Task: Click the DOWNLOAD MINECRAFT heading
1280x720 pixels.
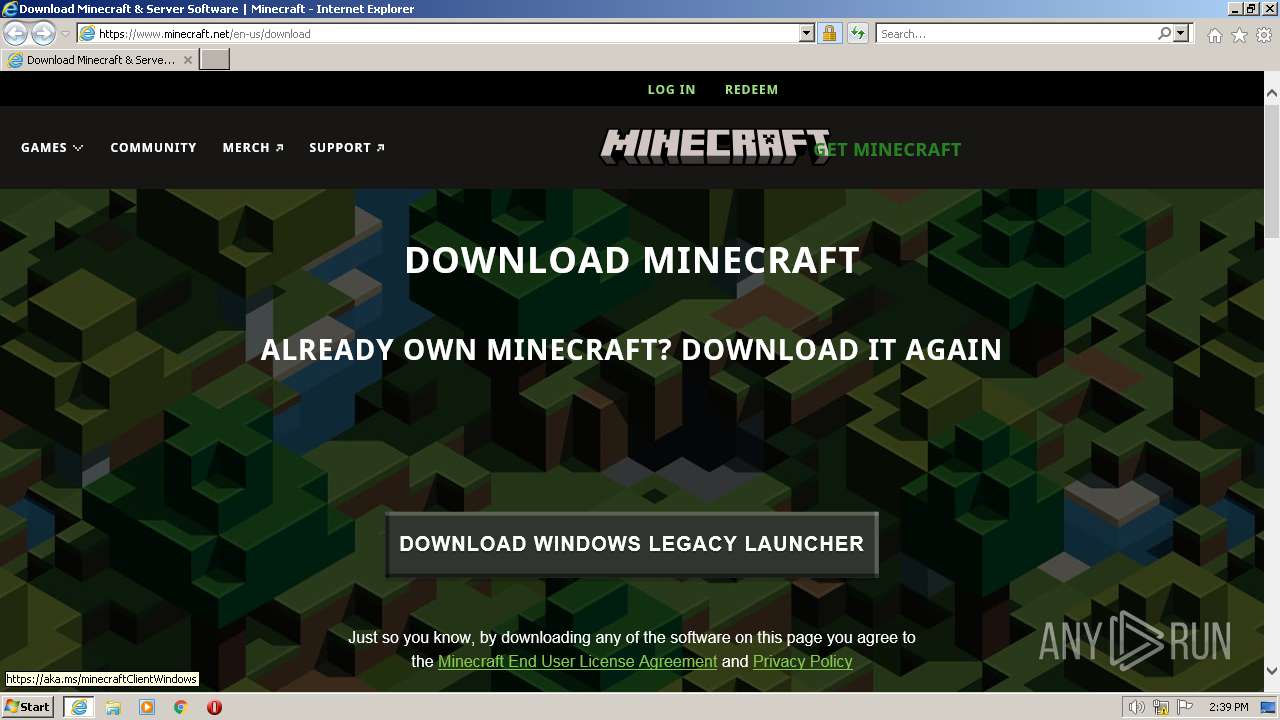Action: (632, 261)
